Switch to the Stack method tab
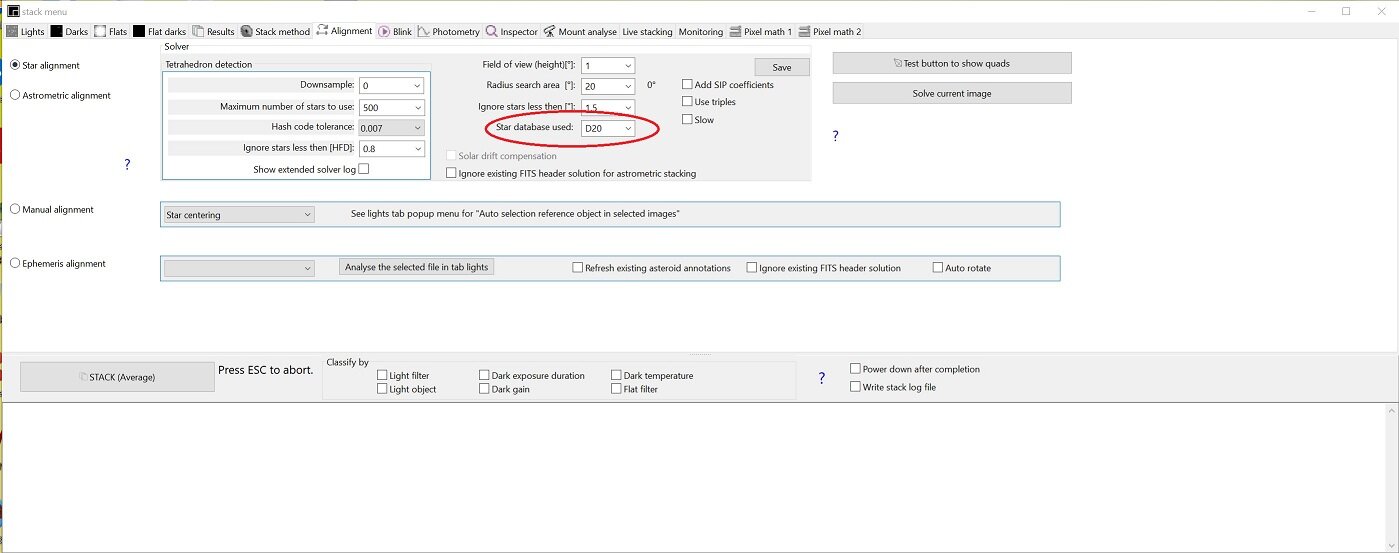This screenshot has width=1399, height=553. pos(275,31)
